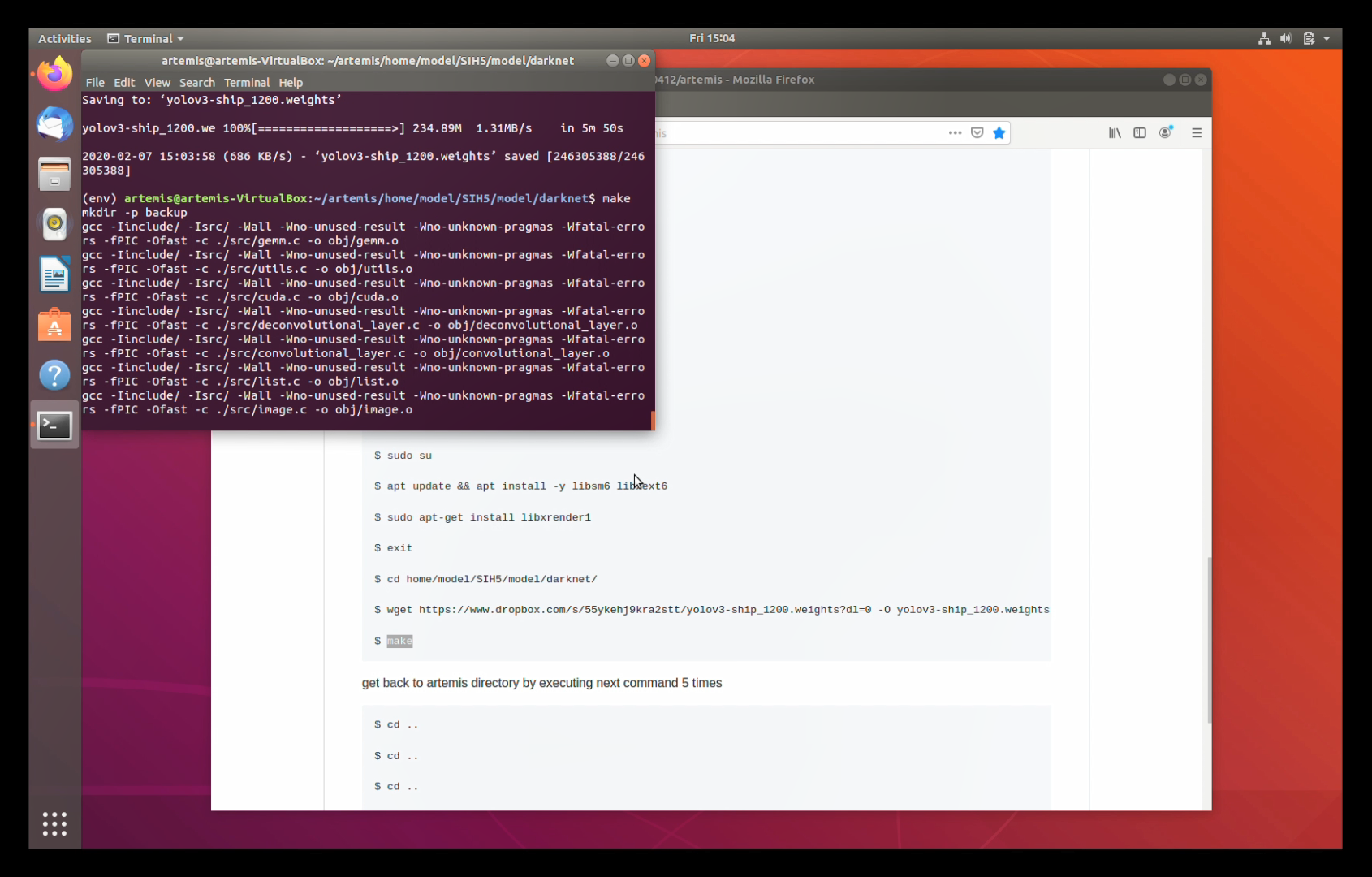Minimize the Terminal window
Screen dimensions: 1372x877
coord(613,61)
